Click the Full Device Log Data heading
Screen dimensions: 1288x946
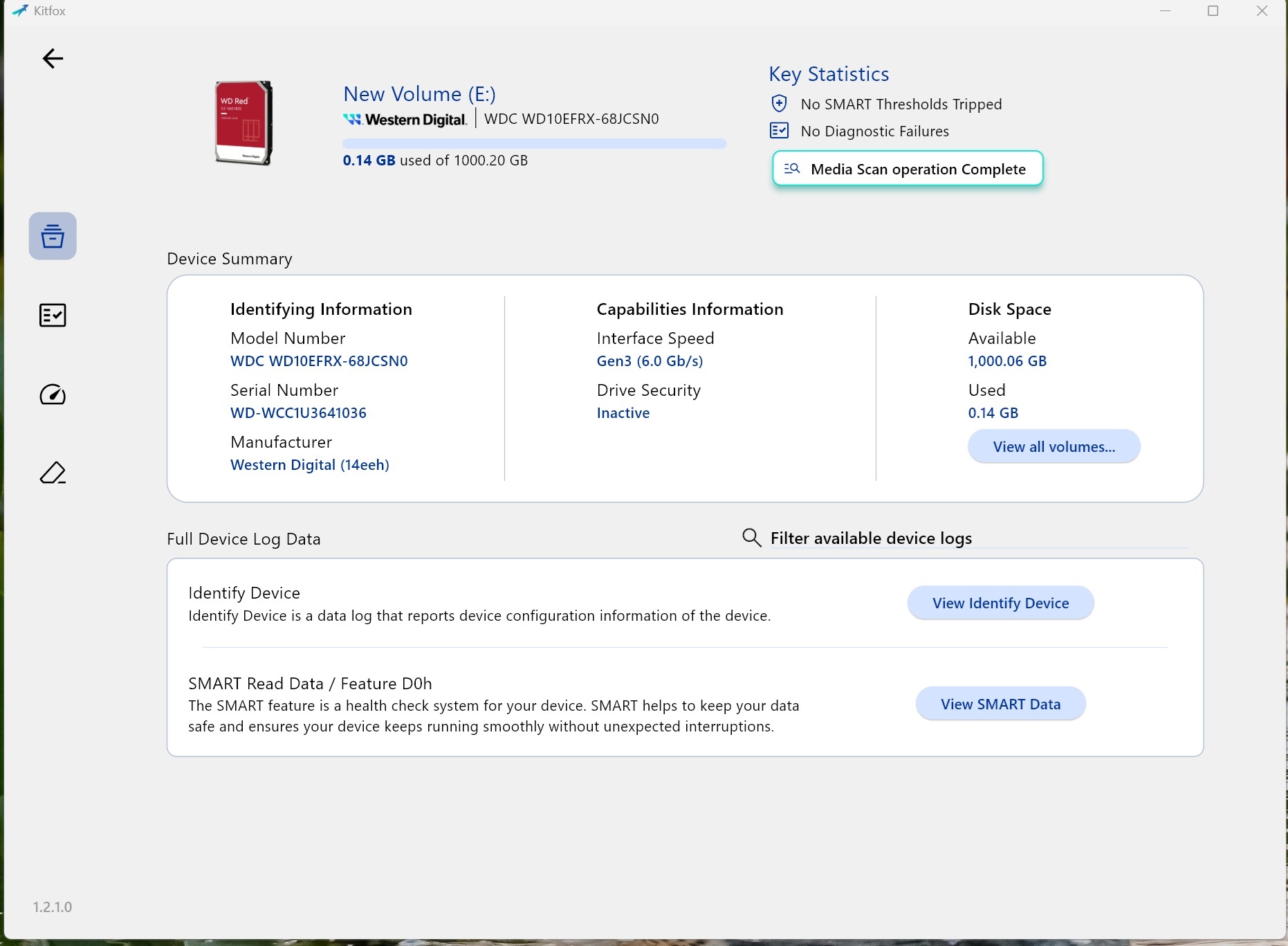point(243,539)
